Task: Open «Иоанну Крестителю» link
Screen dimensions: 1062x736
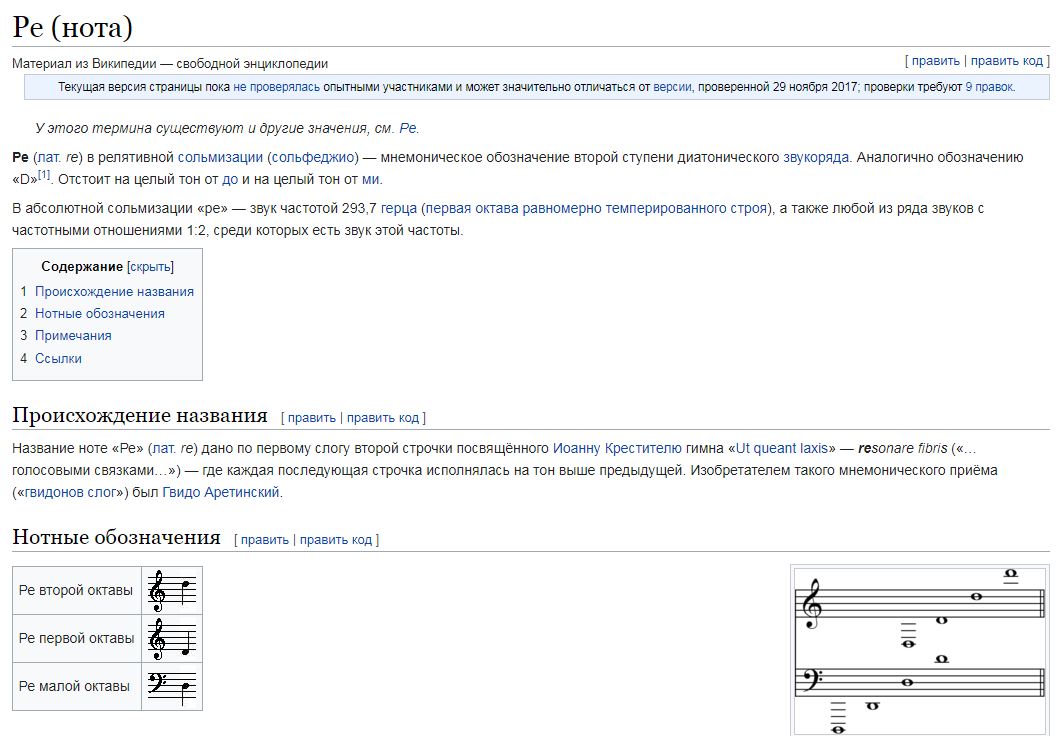Action: click(617, 448)
